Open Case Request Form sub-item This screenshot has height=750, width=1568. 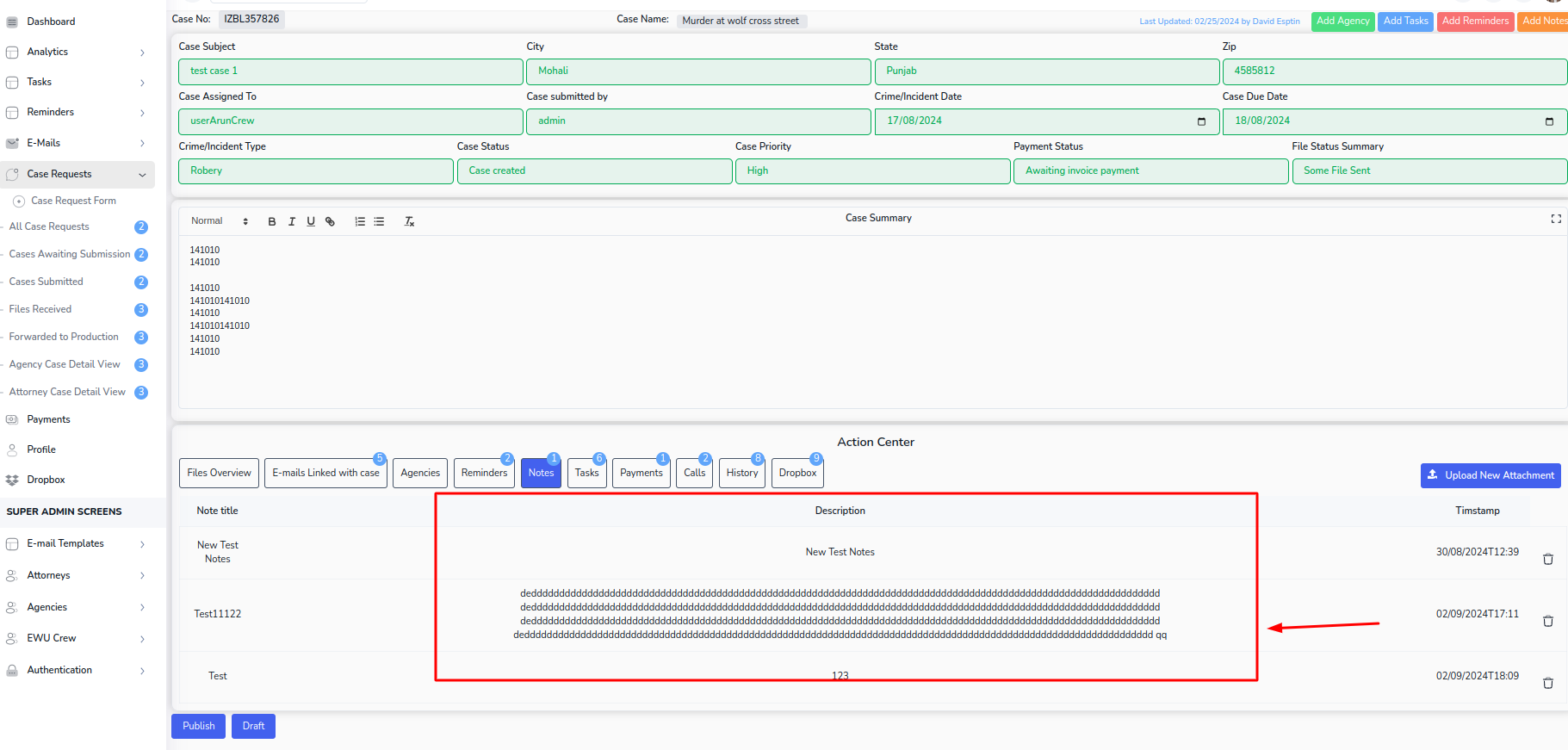pyautogui.click(x=73, y=201)
